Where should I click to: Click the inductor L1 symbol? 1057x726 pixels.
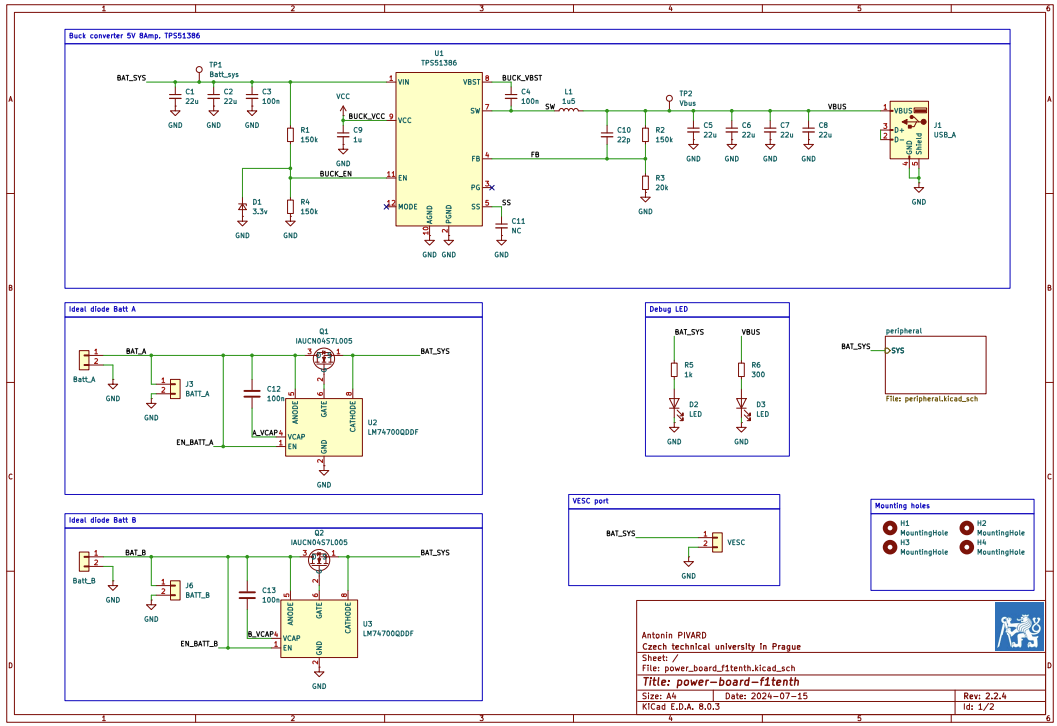[569, 110]
